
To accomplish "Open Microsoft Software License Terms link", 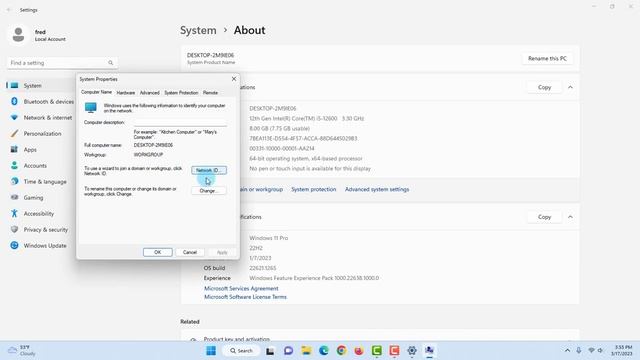I will (x=245, y=297).
